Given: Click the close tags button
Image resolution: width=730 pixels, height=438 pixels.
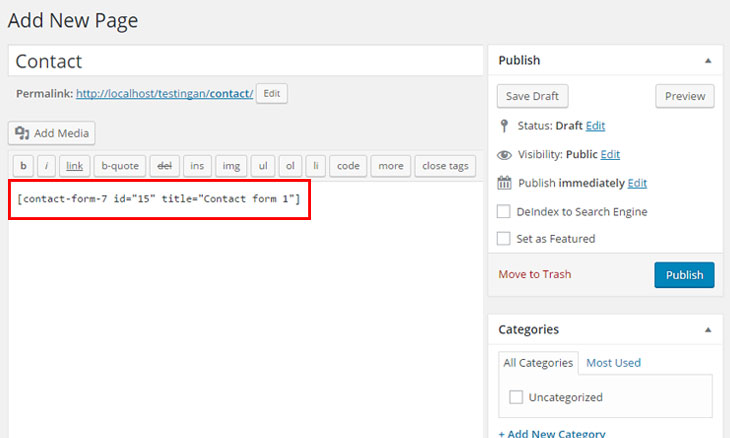Looking at the screenshot, I should [x=445, y=166].
